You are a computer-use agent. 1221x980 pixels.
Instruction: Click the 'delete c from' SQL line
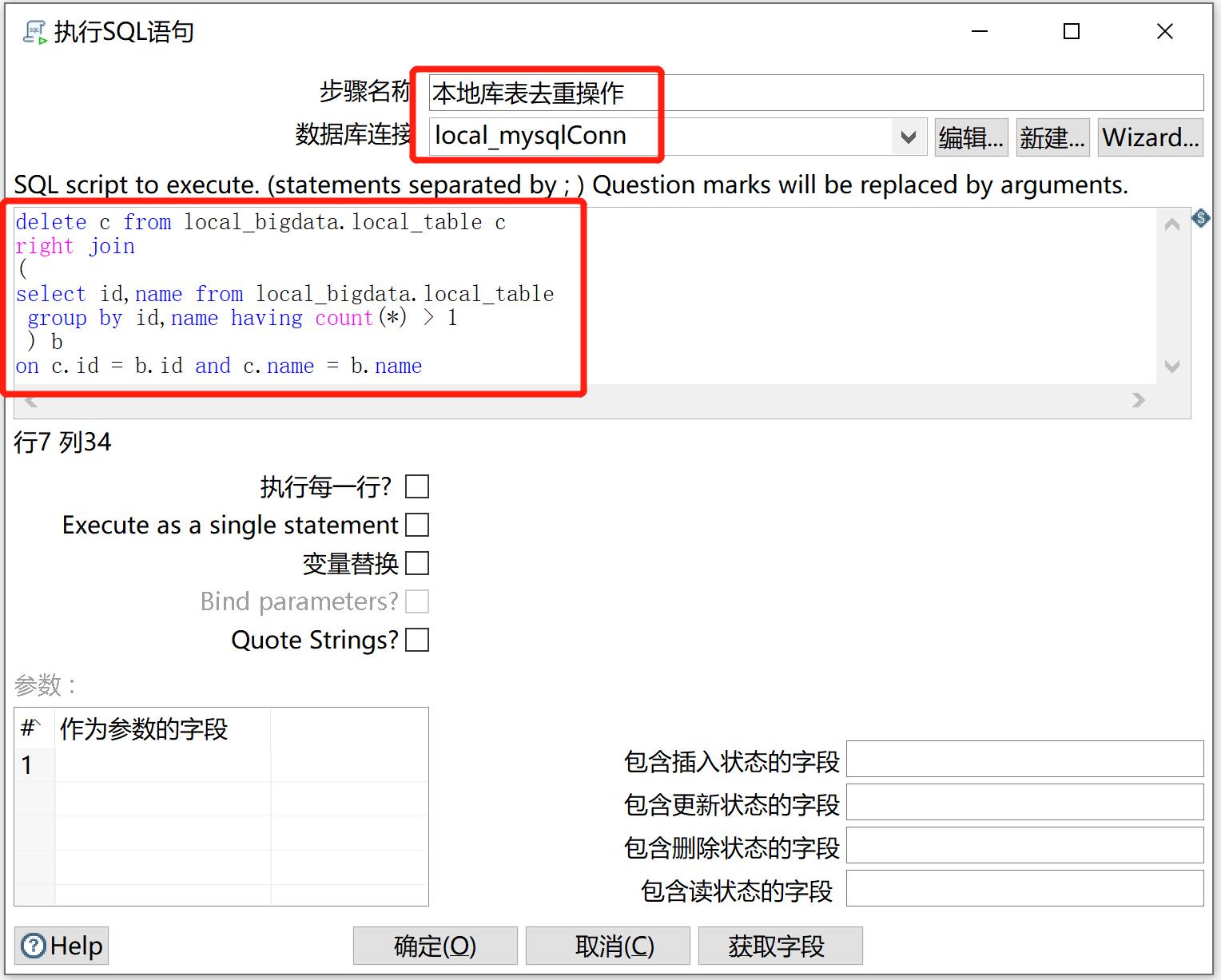[x=261, y=222]
